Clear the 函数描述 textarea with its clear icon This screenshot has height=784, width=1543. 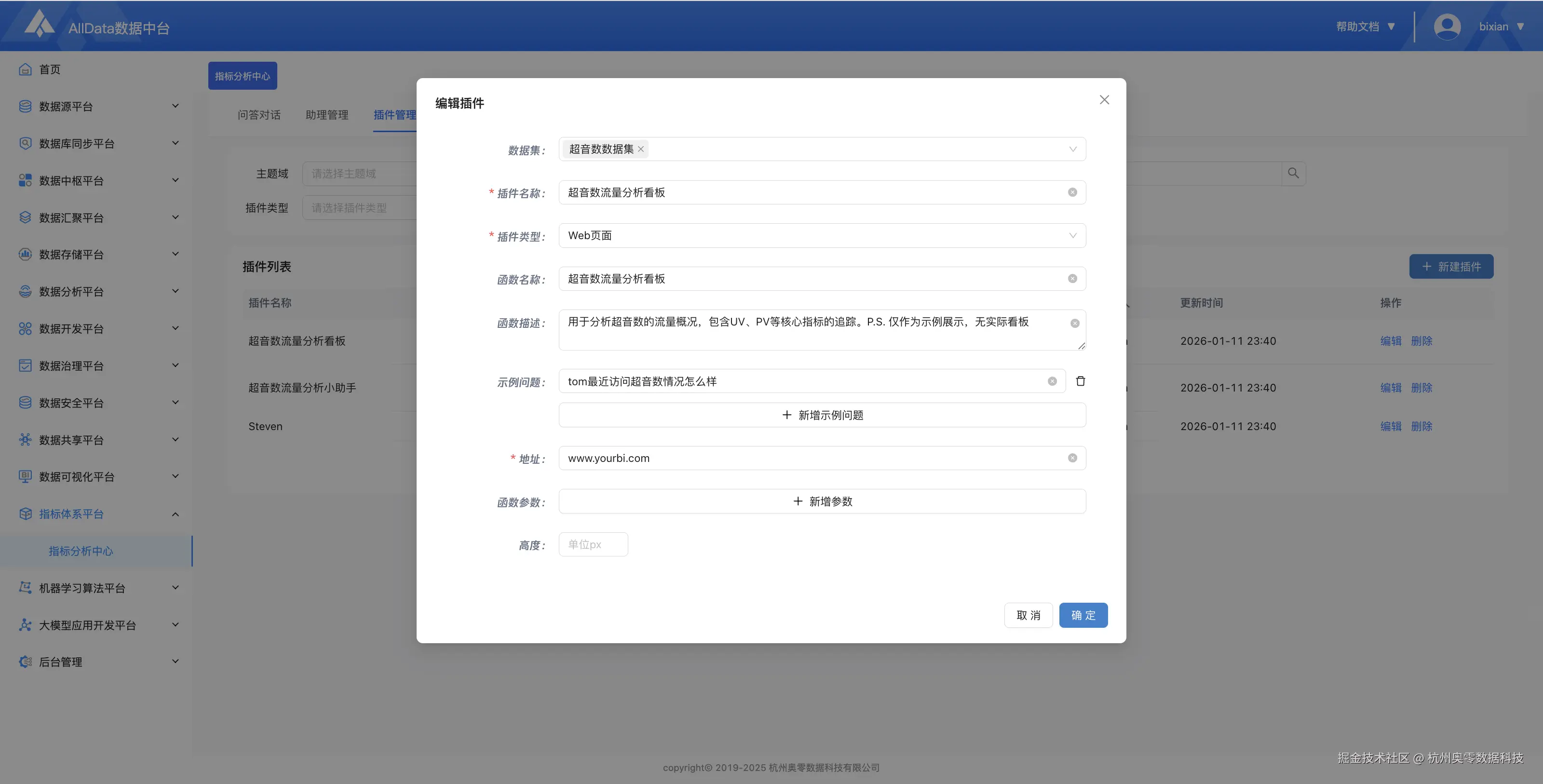pos(1075,324)
